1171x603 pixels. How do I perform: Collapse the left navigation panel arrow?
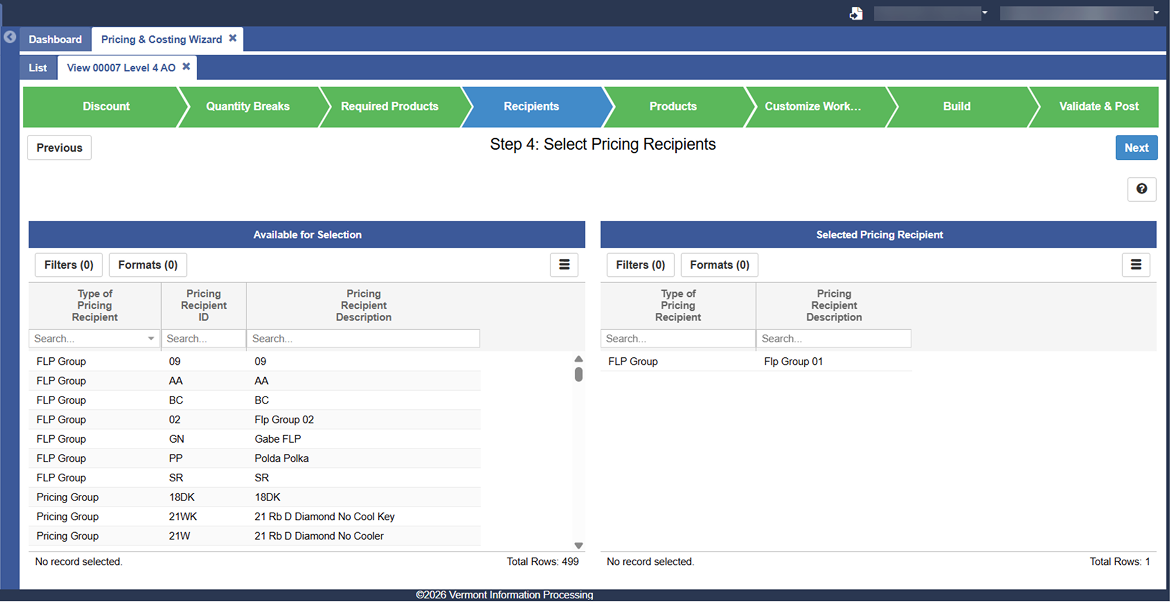(9, 36)
